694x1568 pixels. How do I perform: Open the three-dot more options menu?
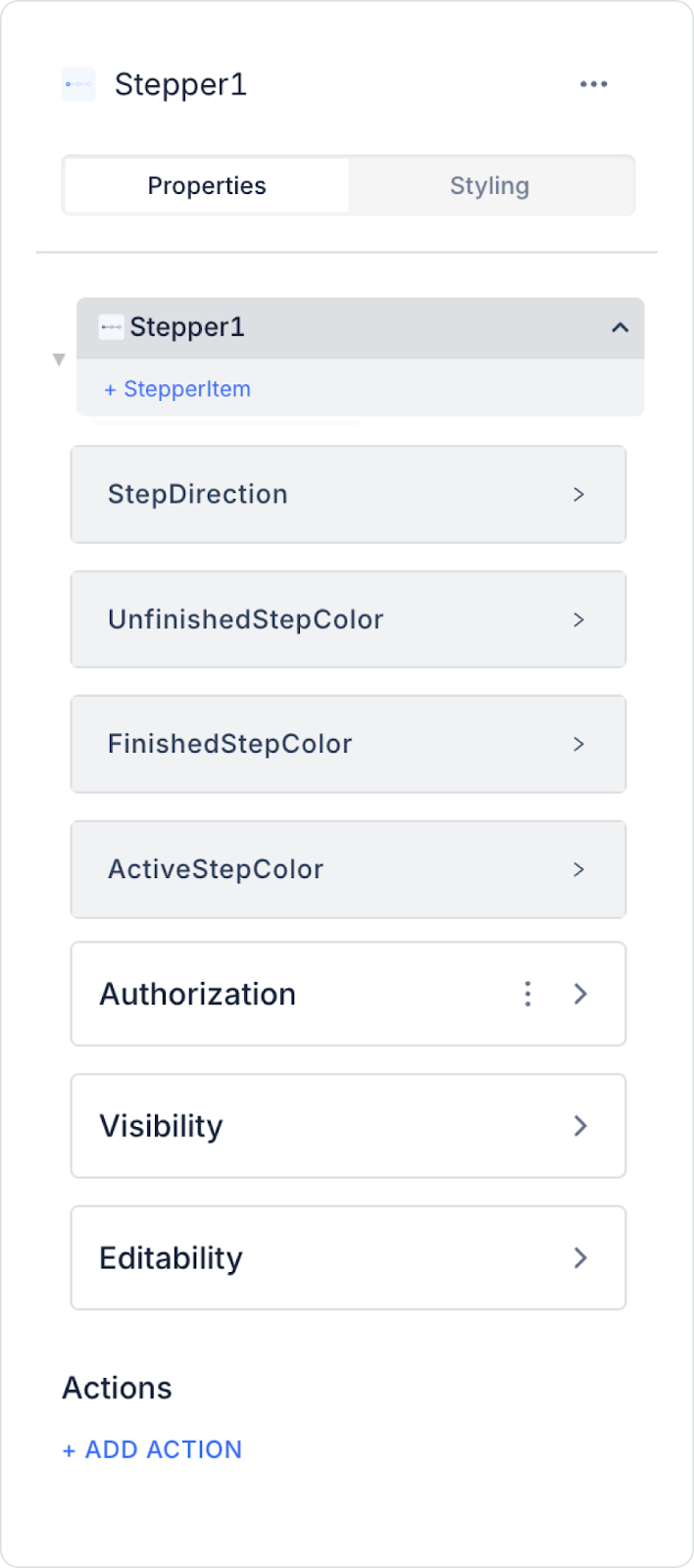pos(593,84)
